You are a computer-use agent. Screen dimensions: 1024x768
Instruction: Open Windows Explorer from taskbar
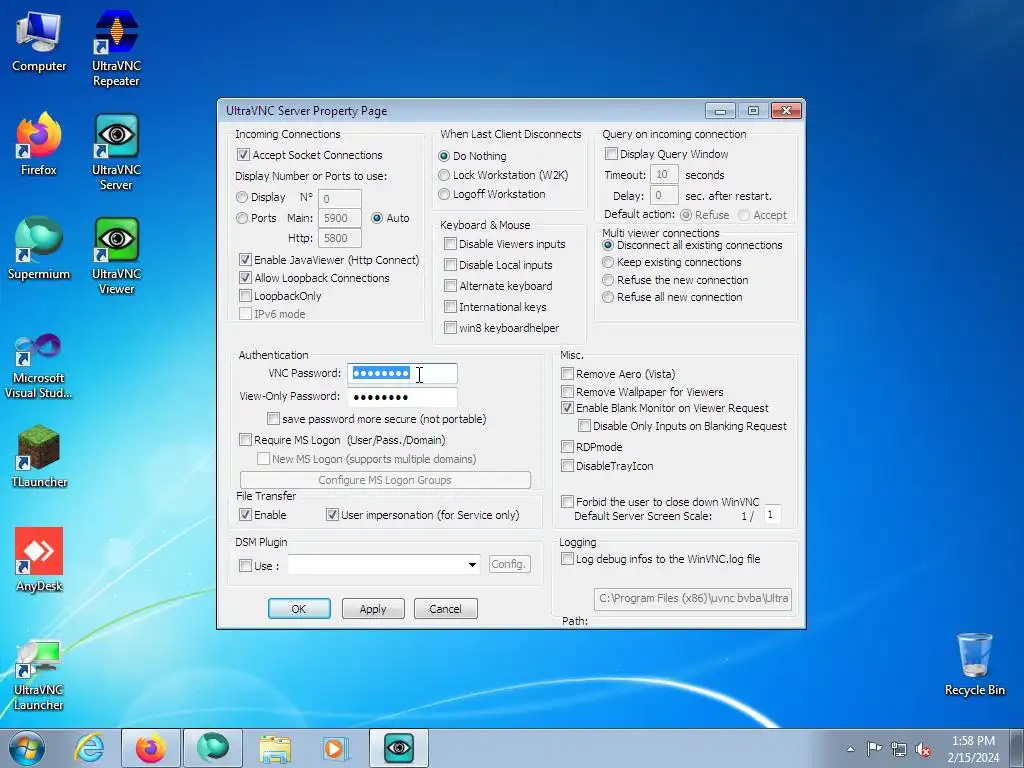(x=275, y=748)
